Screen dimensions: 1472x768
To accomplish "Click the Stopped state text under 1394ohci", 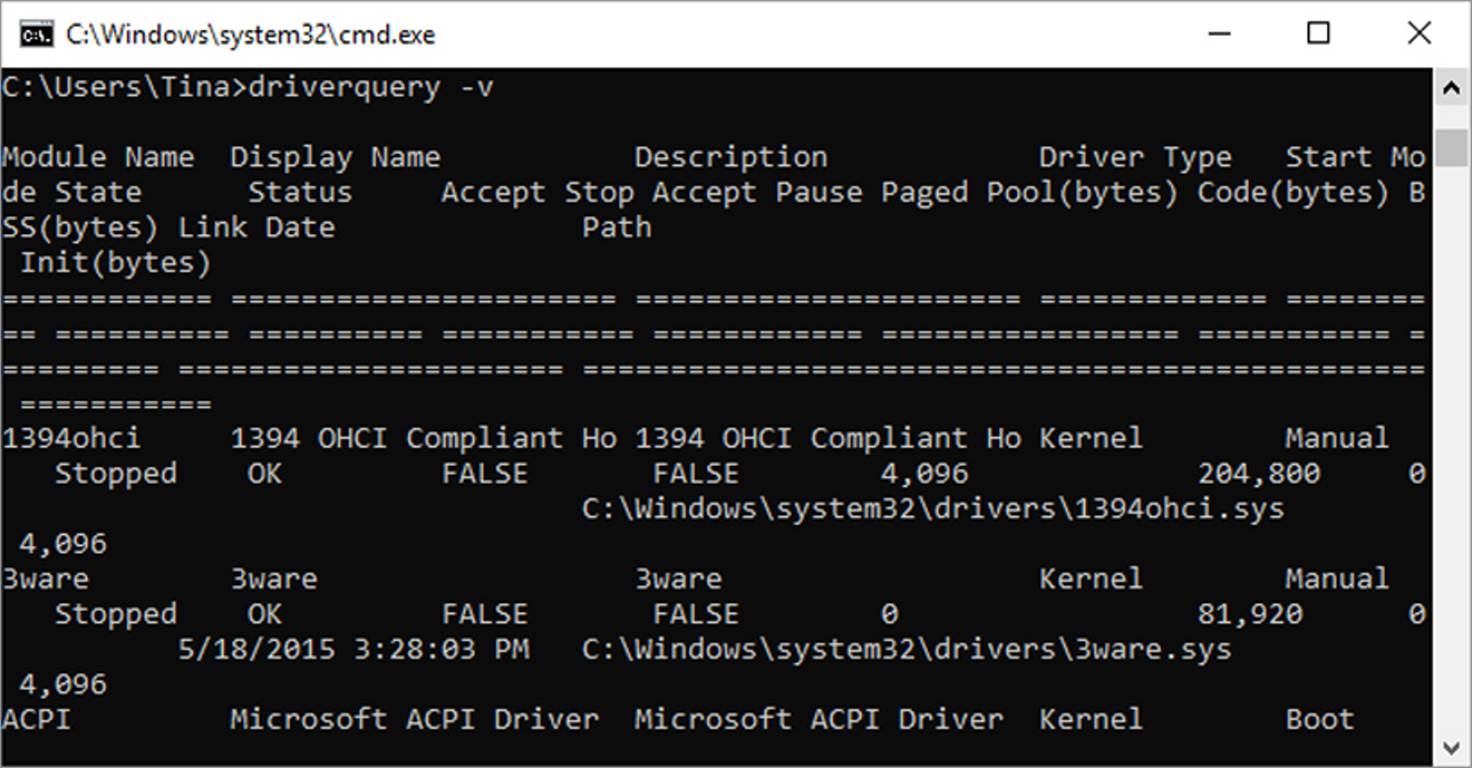I will [x=115, y=472].
